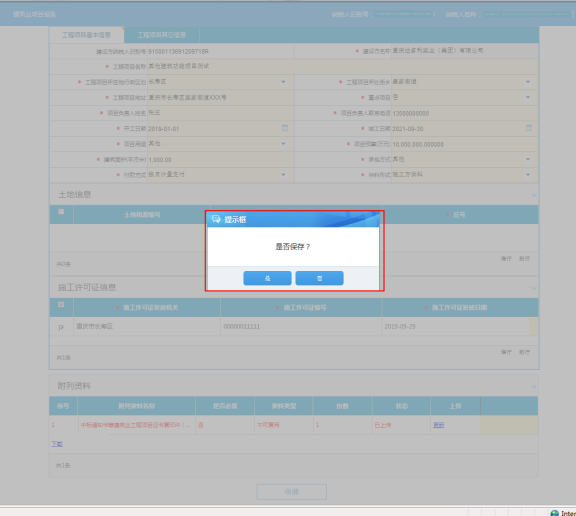Switch to 工程项目其它信息 tab
This screenshot has width=576, height=516.
pos(162,35)
